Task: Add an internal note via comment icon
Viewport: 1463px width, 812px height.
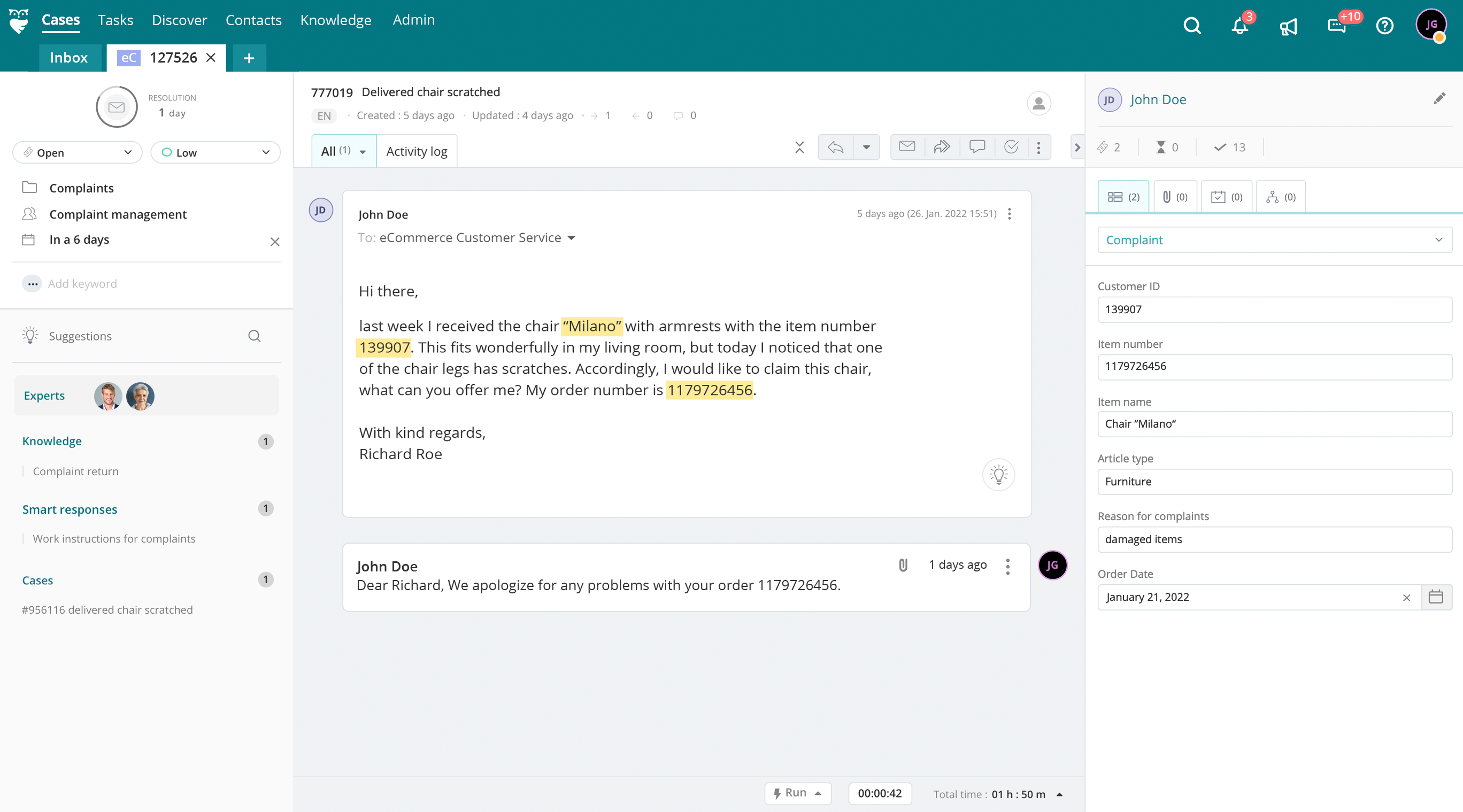Action: click(x=977, y=147)
